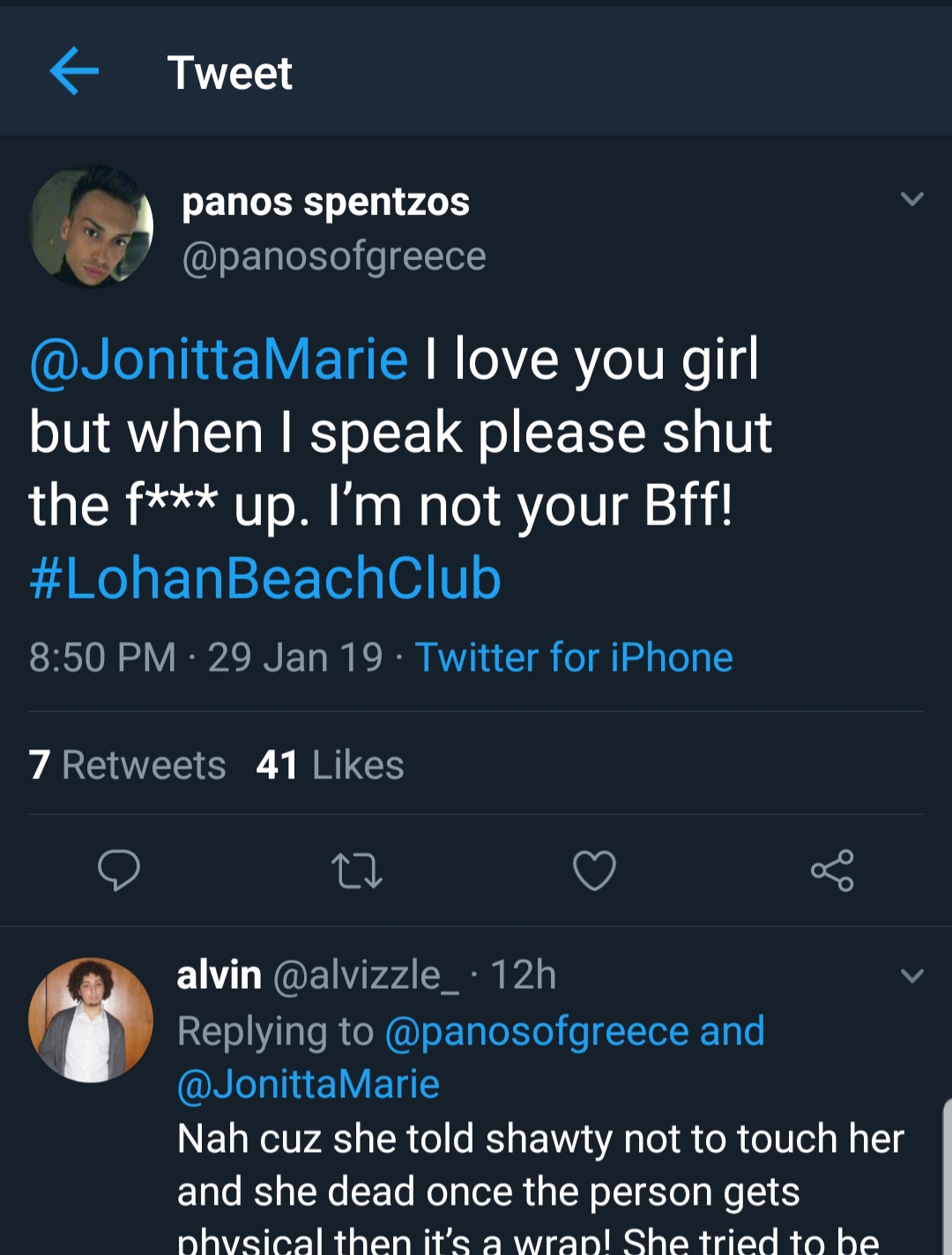
Task: View the 41 Likes list
Action: [x=330, y=765]
